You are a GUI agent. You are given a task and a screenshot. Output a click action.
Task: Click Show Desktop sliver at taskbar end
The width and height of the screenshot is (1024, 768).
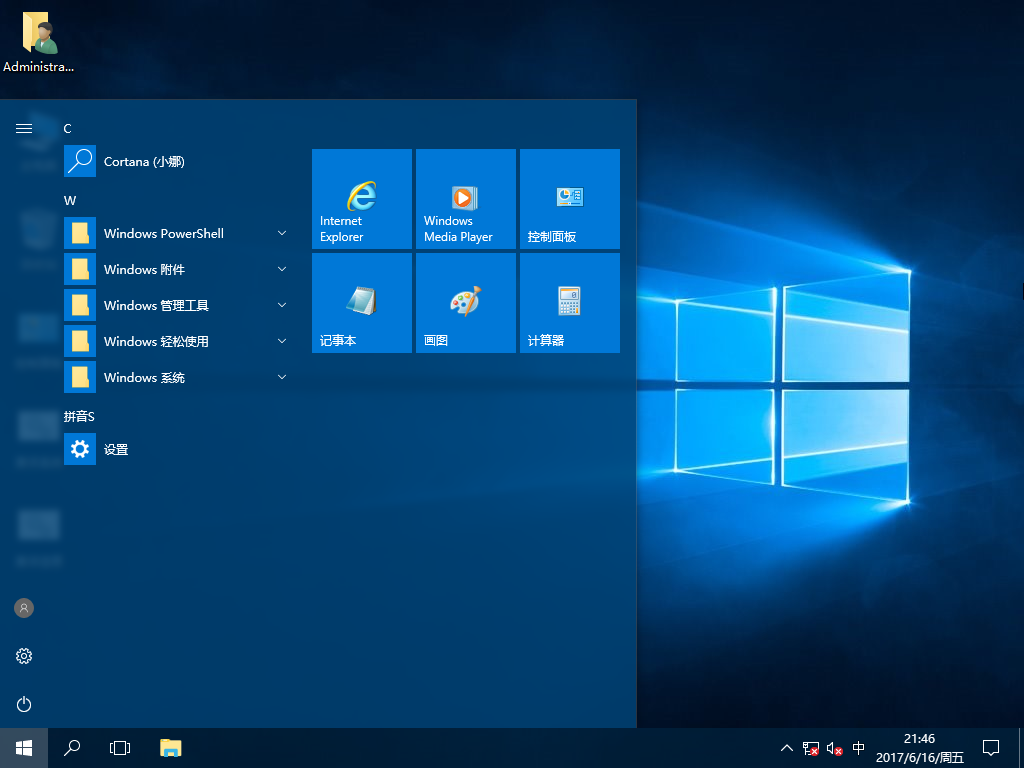[1021, 748]
